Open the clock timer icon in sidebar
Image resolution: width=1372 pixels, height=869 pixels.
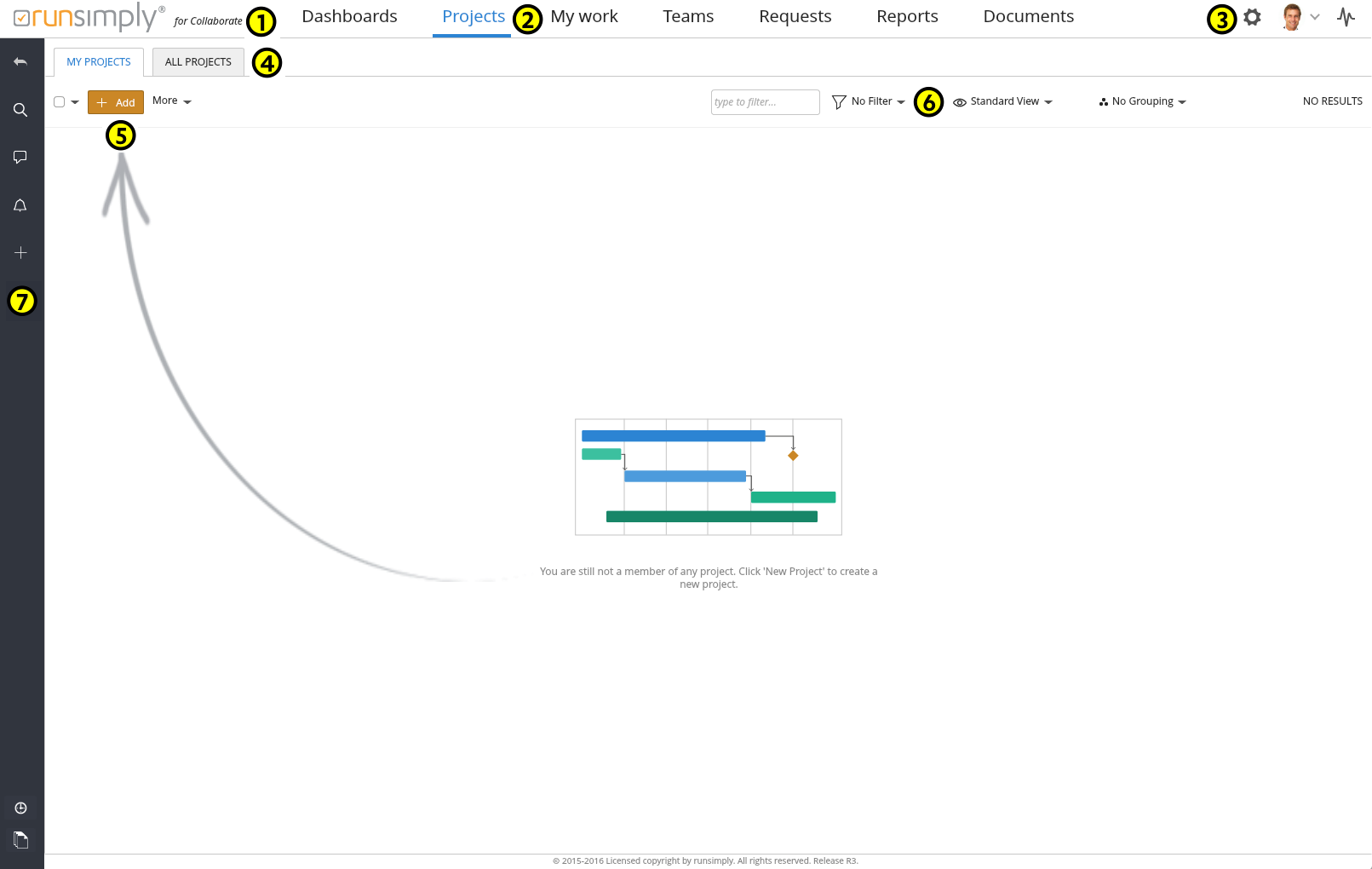tap(20, 808)
